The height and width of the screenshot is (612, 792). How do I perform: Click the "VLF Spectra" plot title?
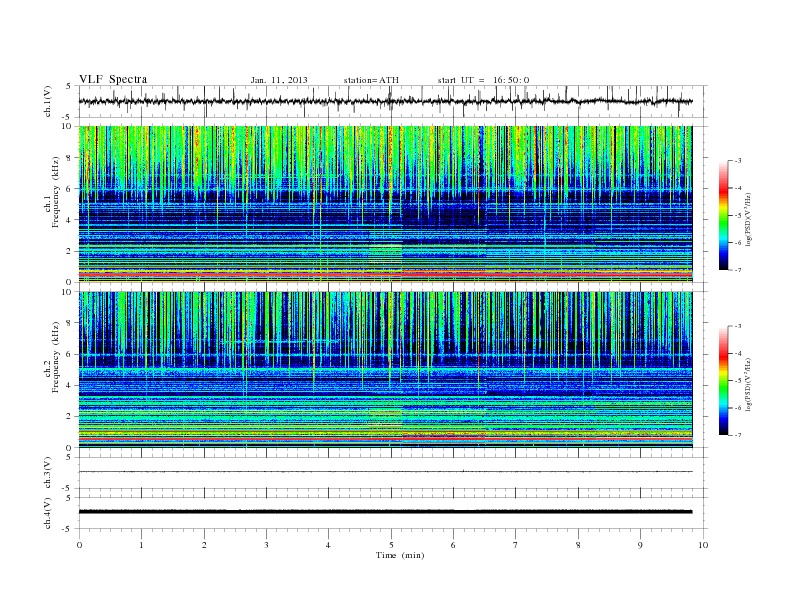(113, 79)
